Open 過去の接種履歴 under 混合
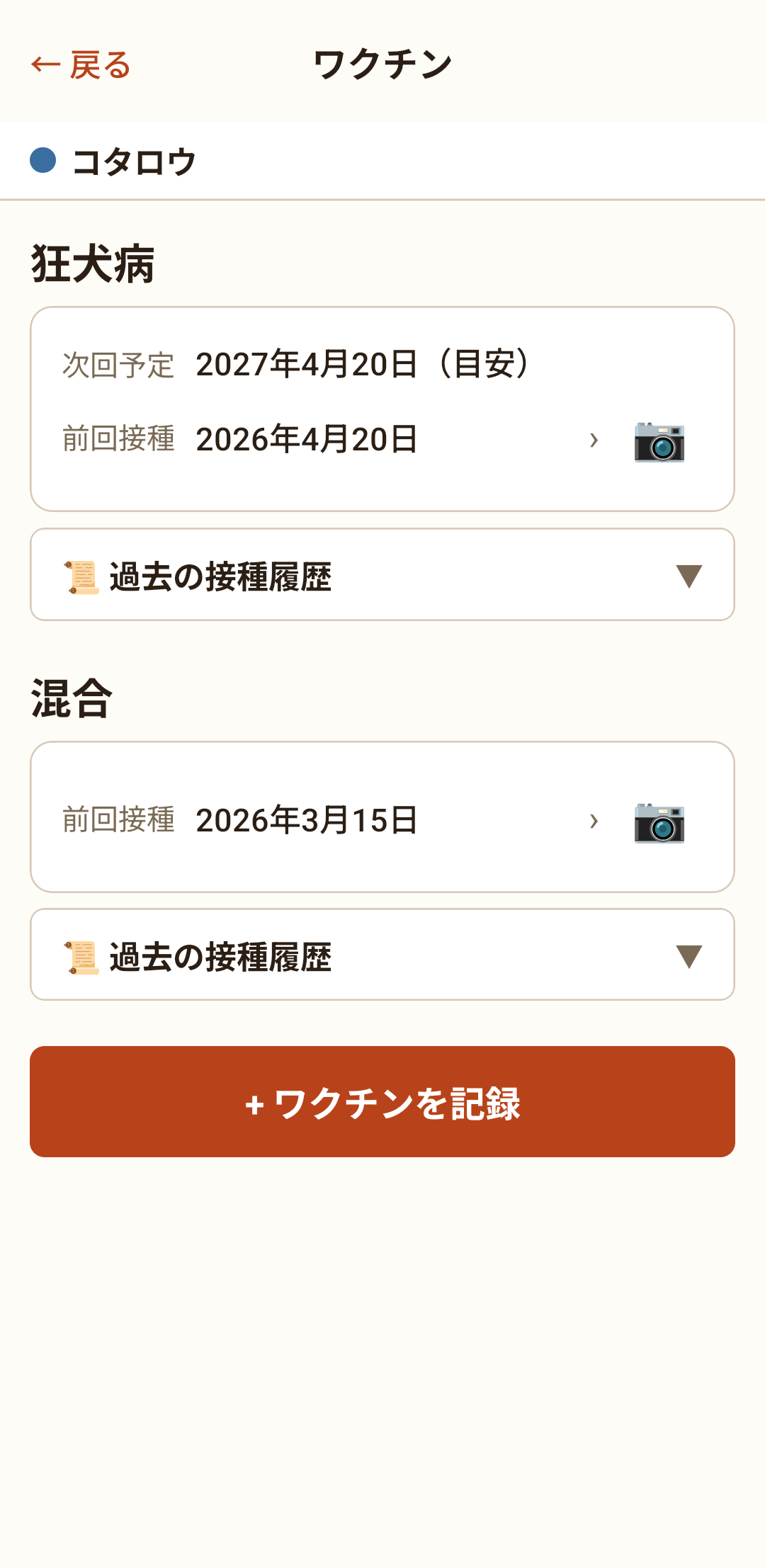The width and height of the screenshot is (765, 1568). tap(382, 954)
